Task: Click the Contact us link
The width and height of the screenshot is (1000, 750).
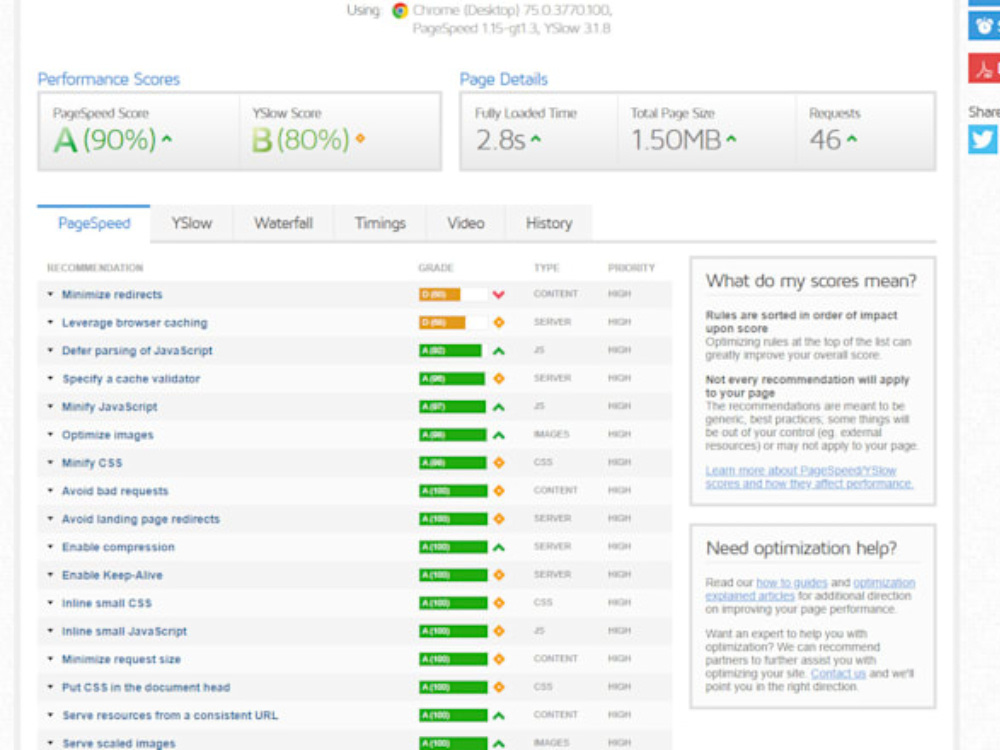Action: tap(838, 673)
